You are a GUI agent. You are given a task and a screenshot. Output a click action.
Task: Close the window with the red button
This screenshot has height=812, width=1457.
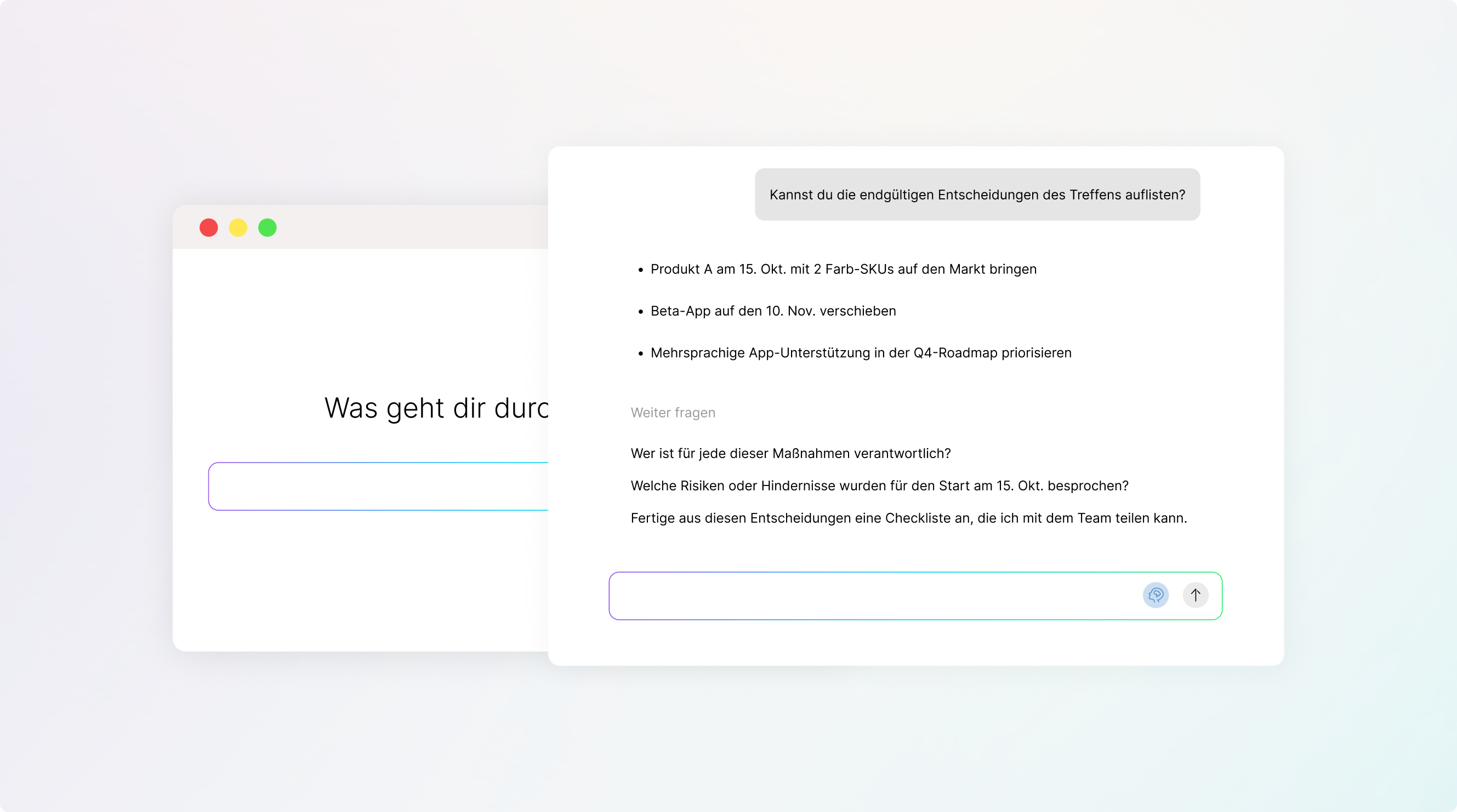(x=209, y=228)
